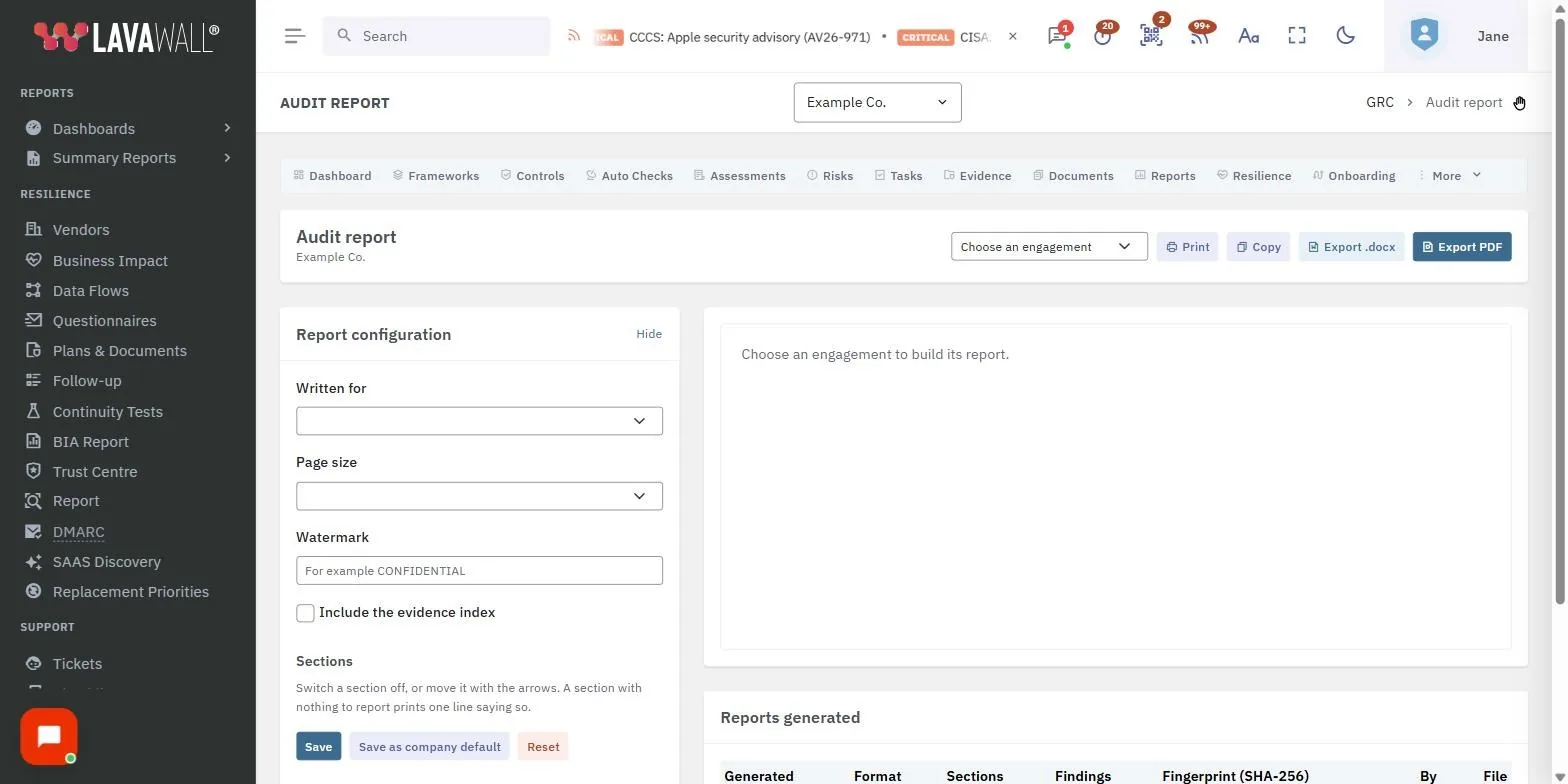Open the Controls tab
This screenshot has height=784, width=1568.
point(532,175)
